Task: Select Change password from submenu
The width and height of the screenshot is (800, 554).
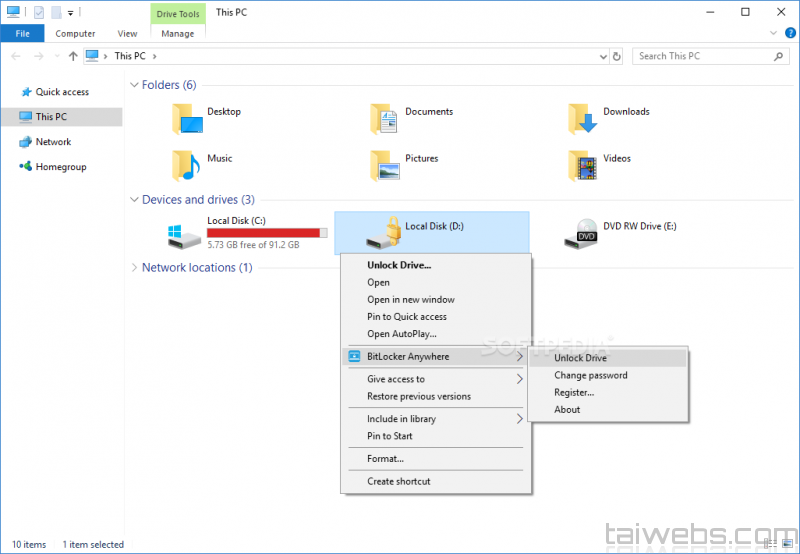Action: tap(591, 375)
